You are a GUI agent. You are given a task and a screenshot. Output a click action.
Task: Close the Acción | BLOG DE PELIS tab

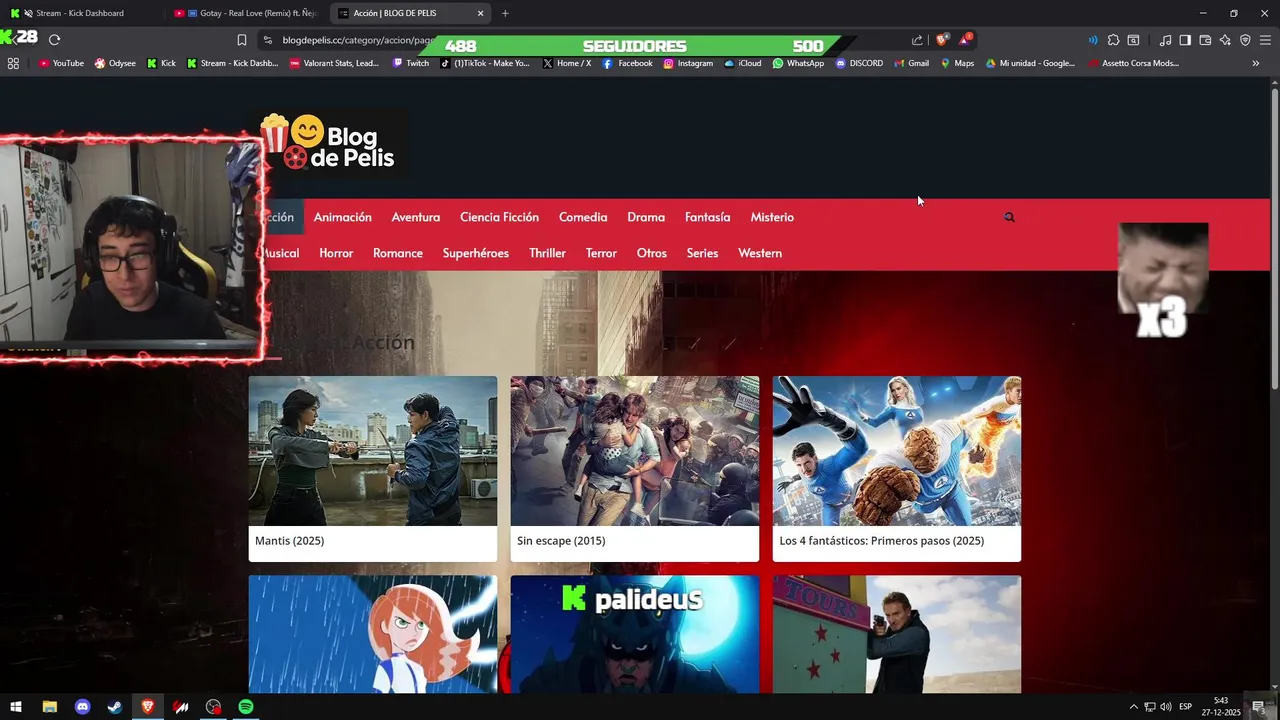pos(481,13)
